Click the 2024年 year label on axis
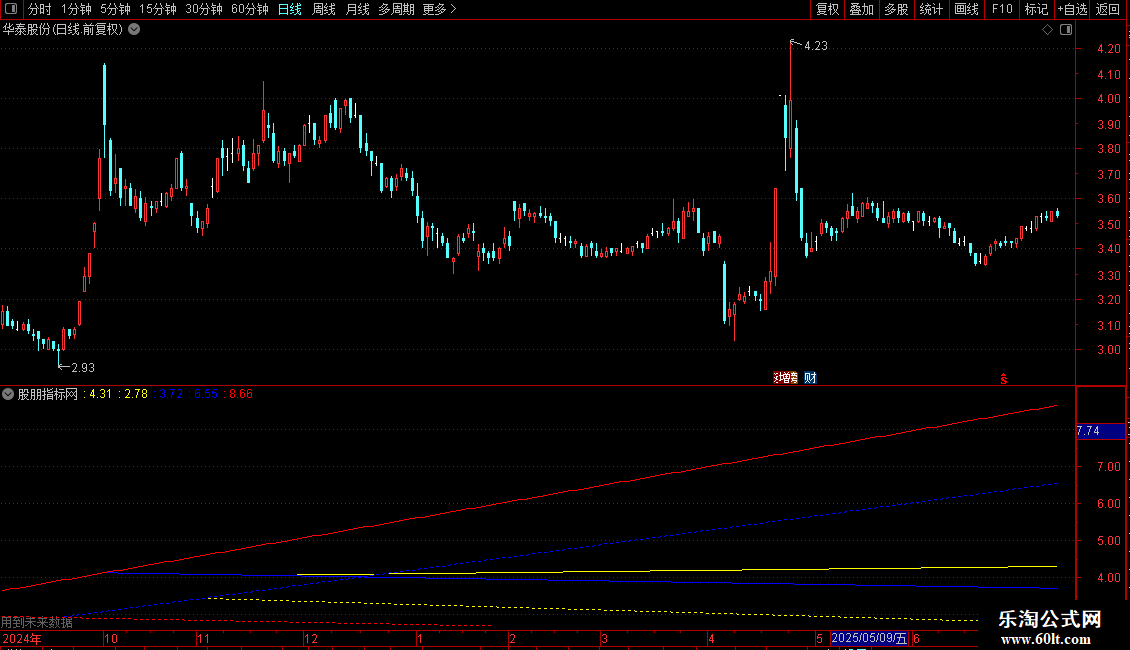Viewport: 1130px width, 650px height. tap(22, 638)
